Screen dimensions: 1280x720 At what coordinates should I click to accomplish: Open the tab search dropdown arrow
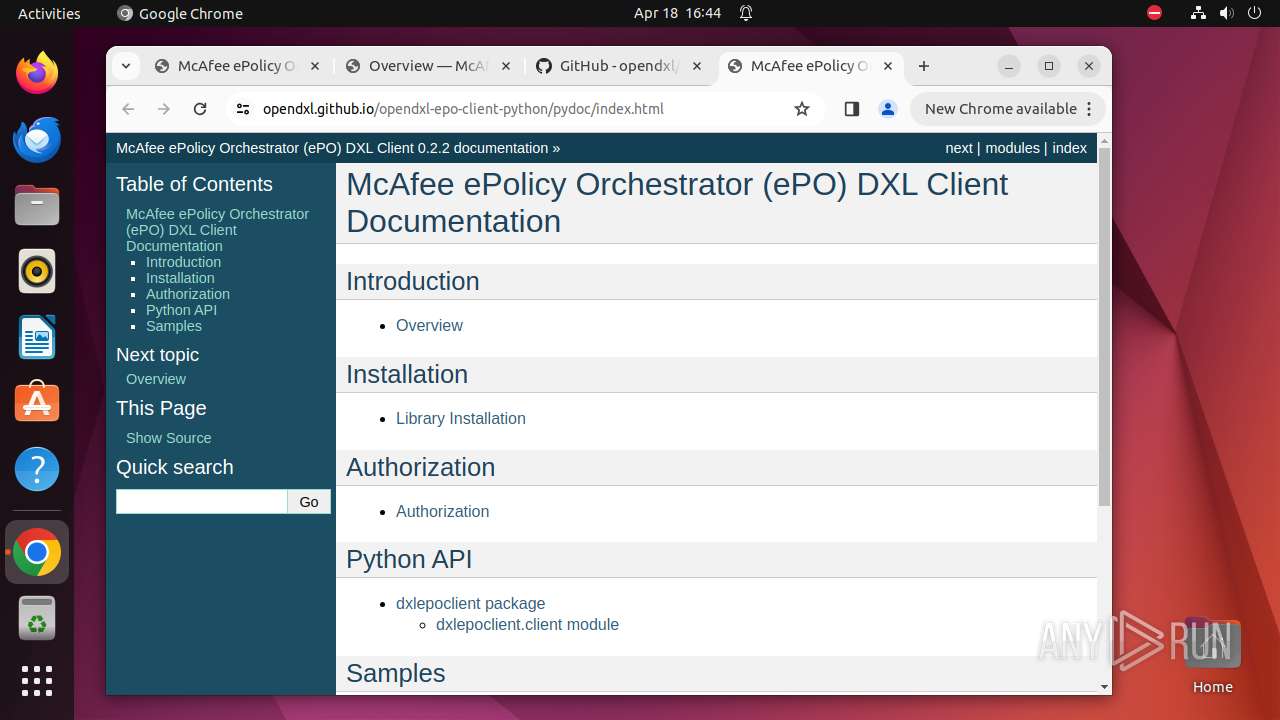[x=126, y=66]
